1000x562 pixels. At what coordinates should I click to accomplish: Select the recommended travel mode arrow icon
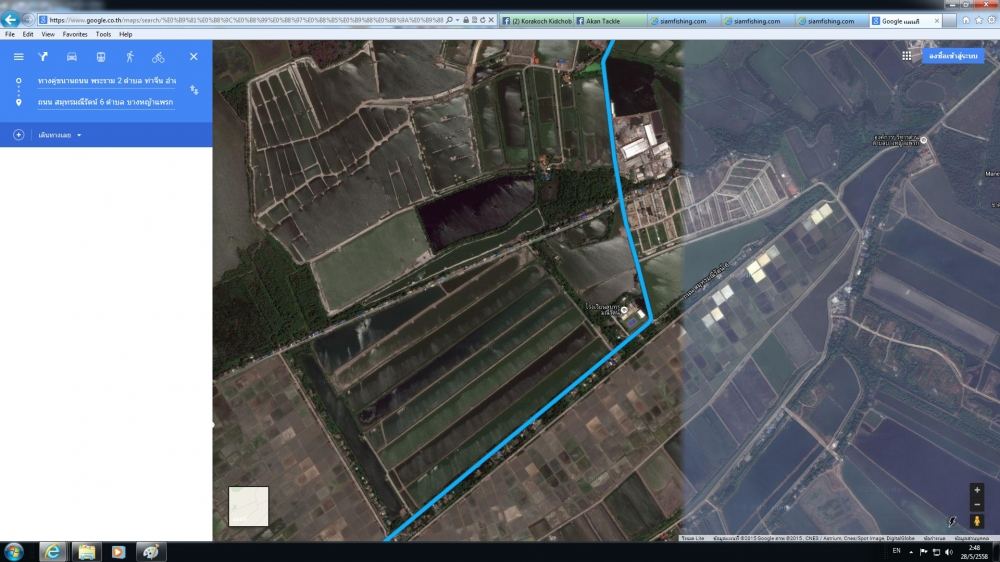coord(43,57)
